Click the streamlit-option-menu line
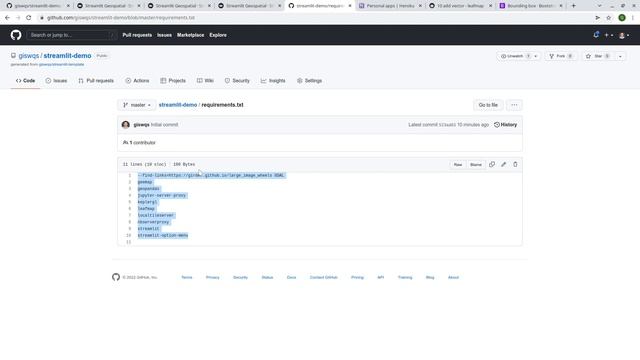Viewport: 640px width, 360px height. pyautogui.click(x=162, y=236)
